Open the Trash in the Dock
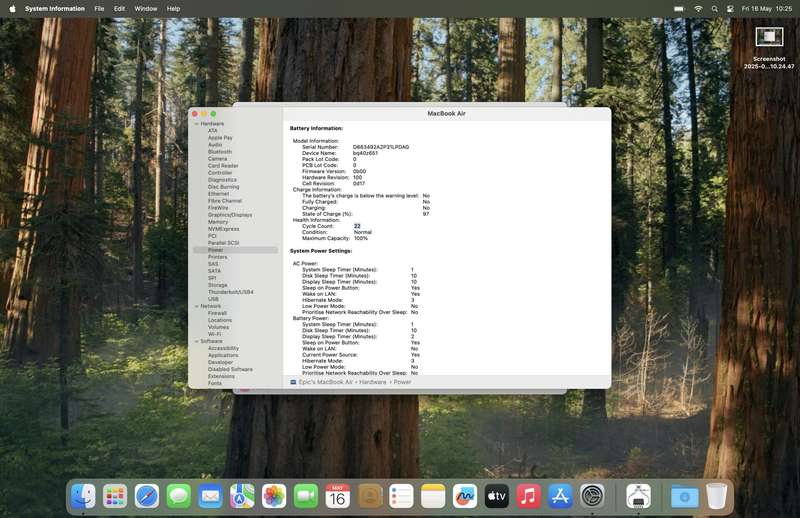Screen dimensions: 800x518 click(716, 496)
